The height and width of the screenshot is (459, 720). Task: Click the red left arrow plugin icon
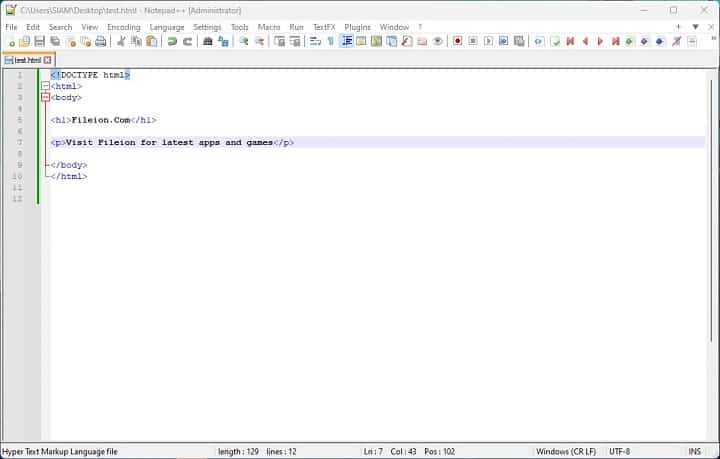tap(585, 42)
